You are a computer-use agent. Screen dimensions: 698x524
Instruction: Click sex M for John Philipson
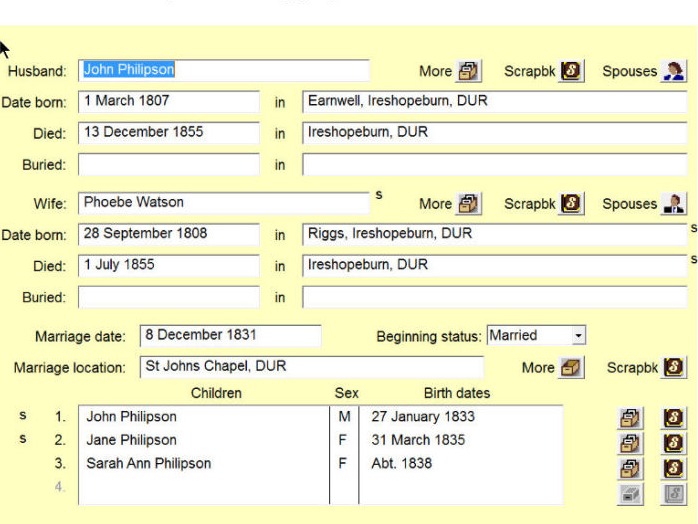pos(344,417)
